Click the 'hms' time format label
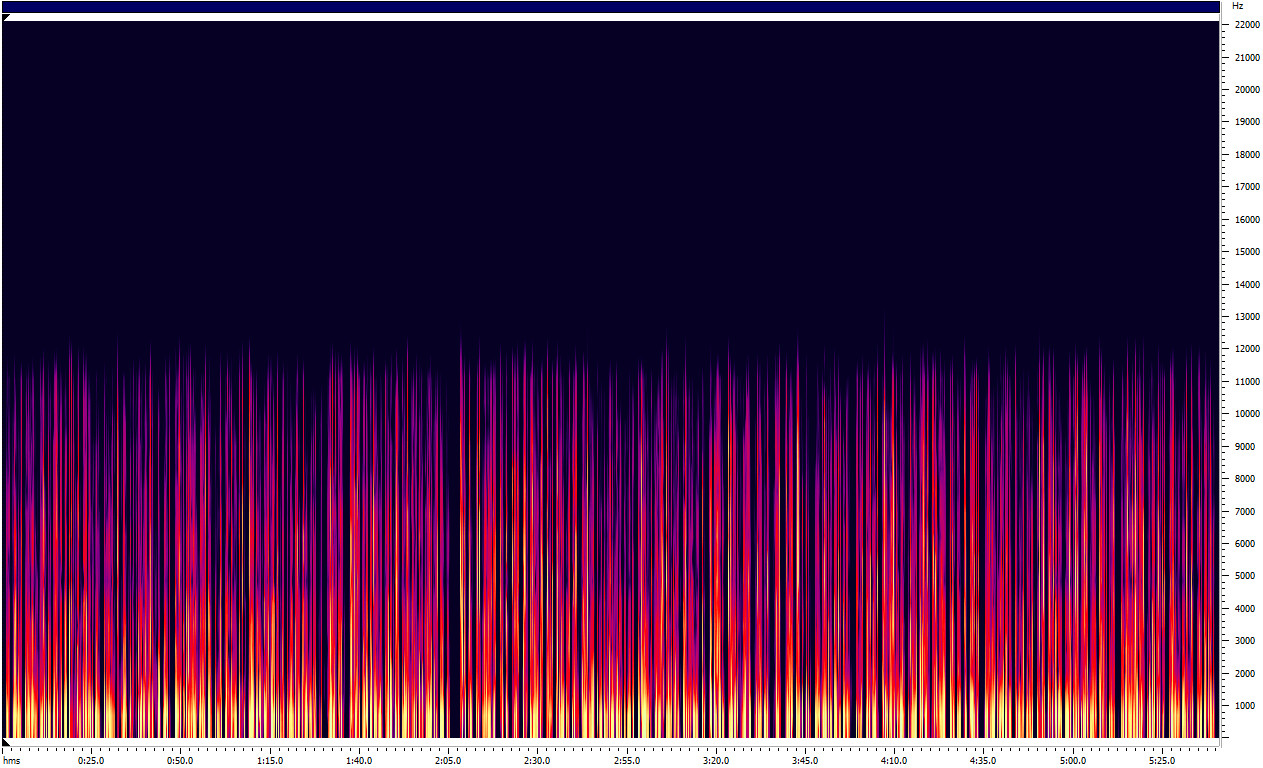Image resolution: width=1263 pixels, height=768 pixels. pyautogui.click(x=11, y=761)
